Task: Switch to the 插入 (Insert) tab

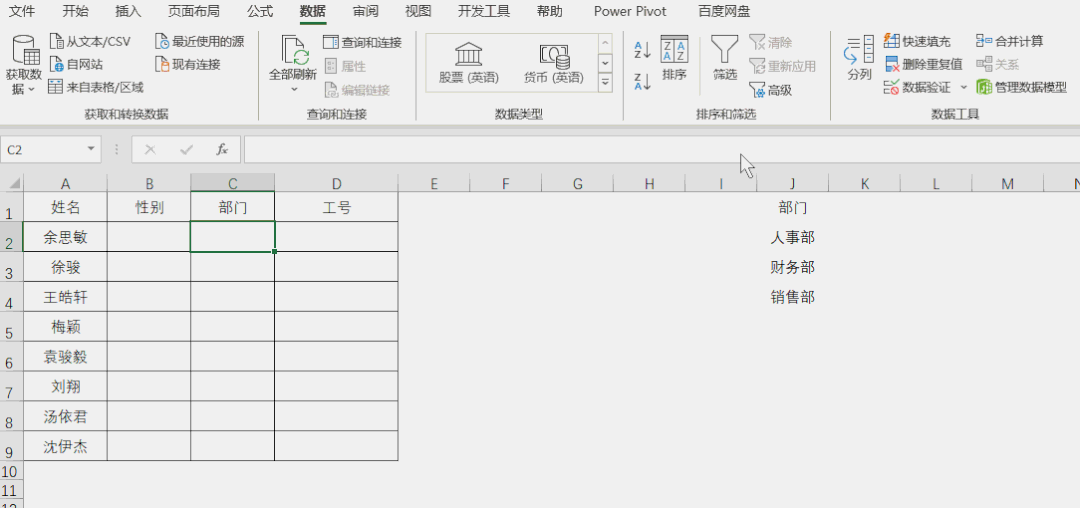Action: 128,12
